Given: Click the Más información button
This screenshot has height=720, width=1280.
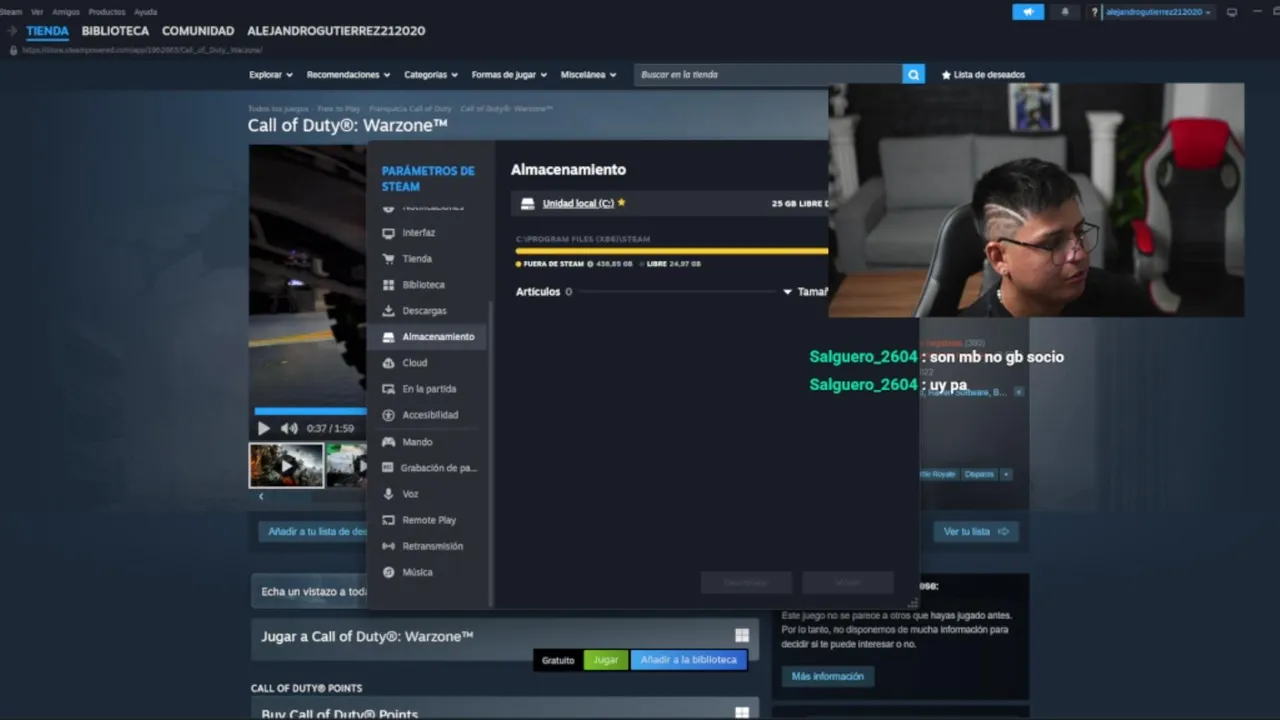Looking at the screenshot, I should pos(827,676).
